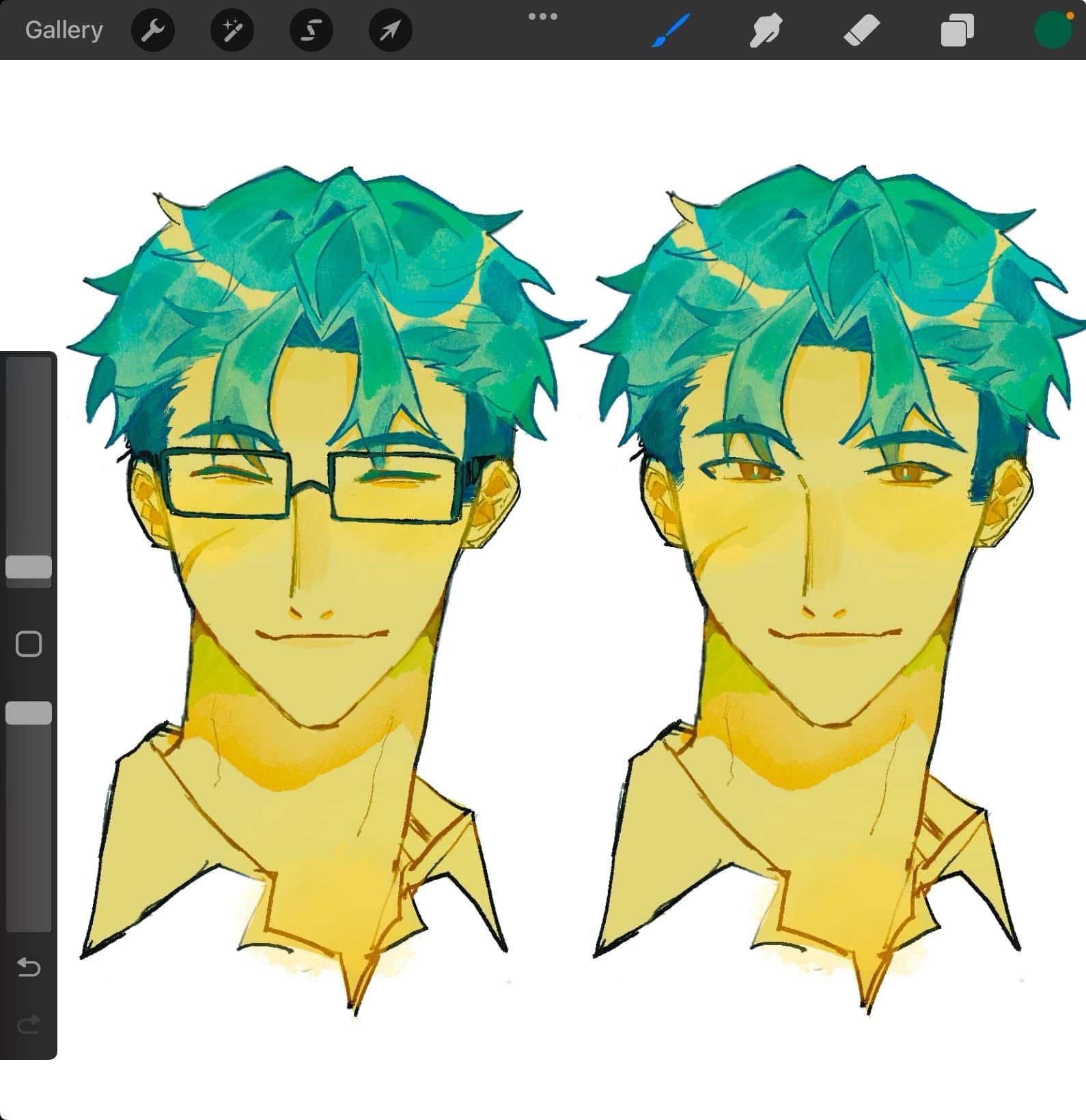The width and height of the screenshot is (1086, 1120).
Task: Click the nose of the right portrait
Action: pos(823,610)
